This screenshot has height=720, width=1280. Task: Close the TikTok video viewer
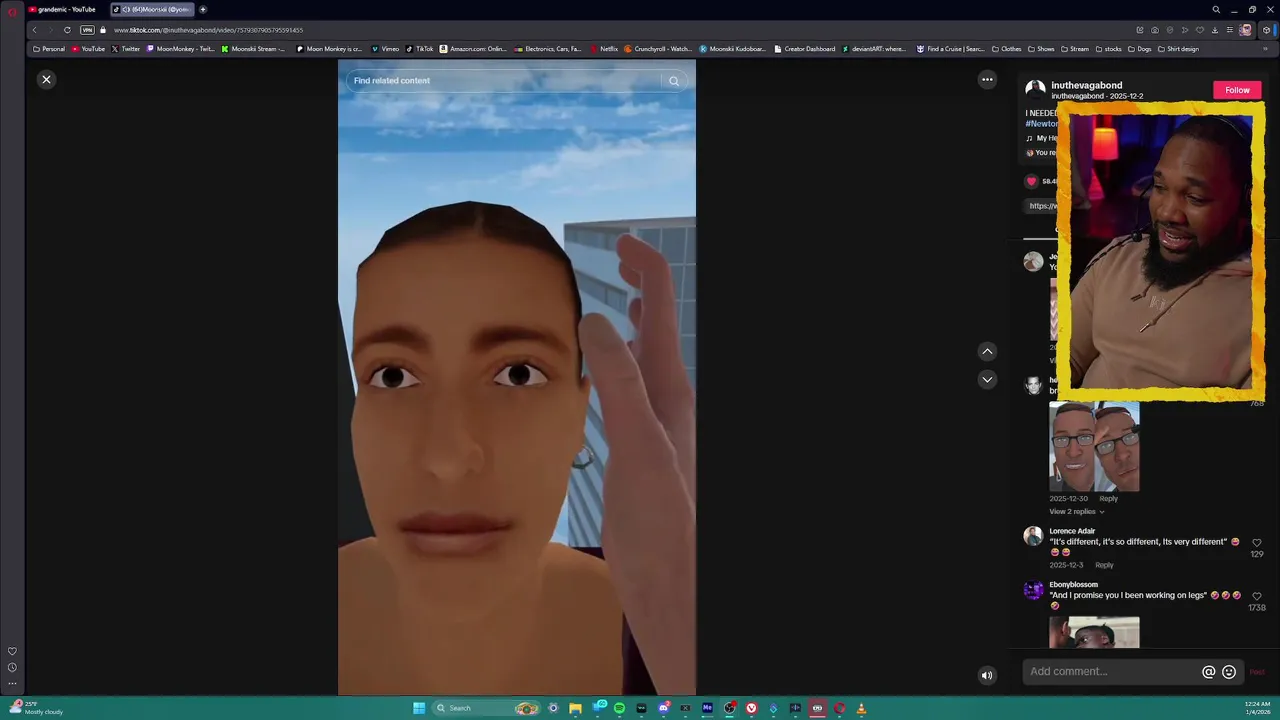tap(46, 79)
